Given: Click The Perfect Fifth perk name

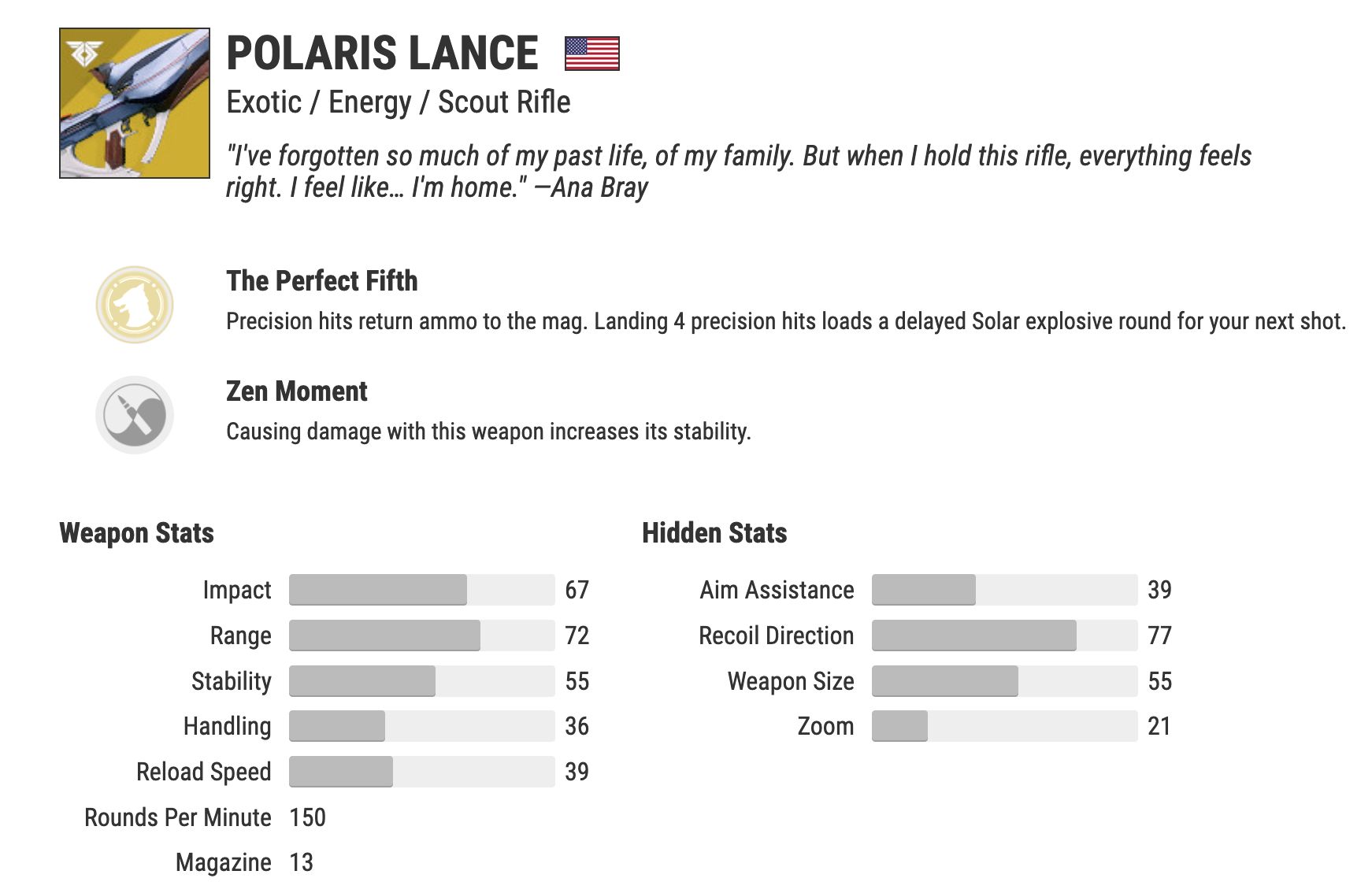Looking at the screenshot, I should coord(321,281).
